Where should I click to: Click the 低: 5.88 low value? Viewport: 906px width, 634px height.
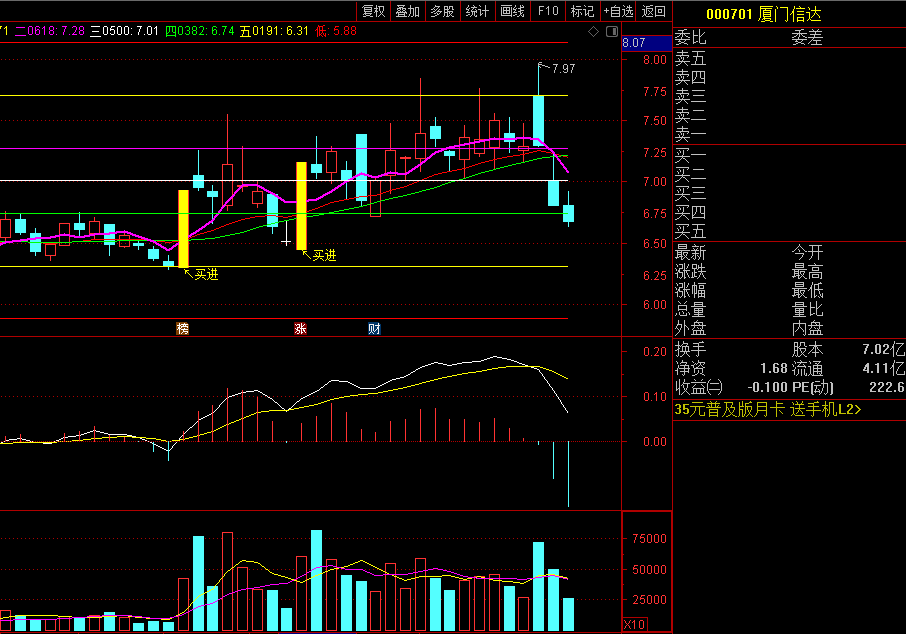tap(336, 31)
